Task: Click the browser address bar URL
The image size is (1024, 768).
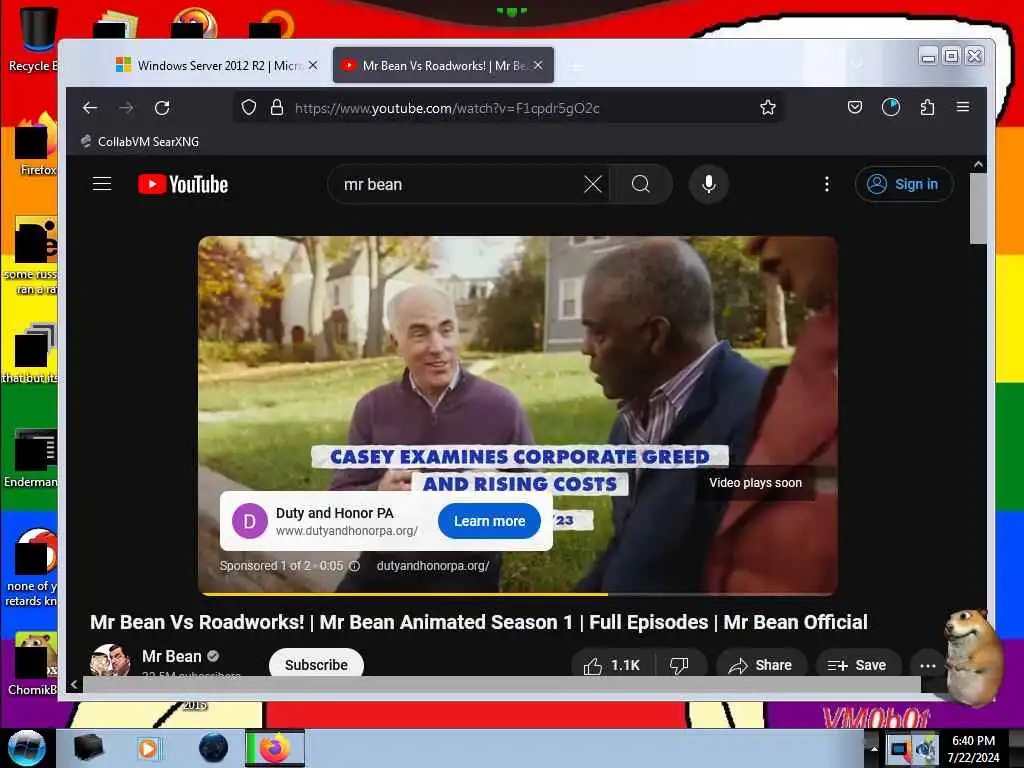Action: click(447, 108)
